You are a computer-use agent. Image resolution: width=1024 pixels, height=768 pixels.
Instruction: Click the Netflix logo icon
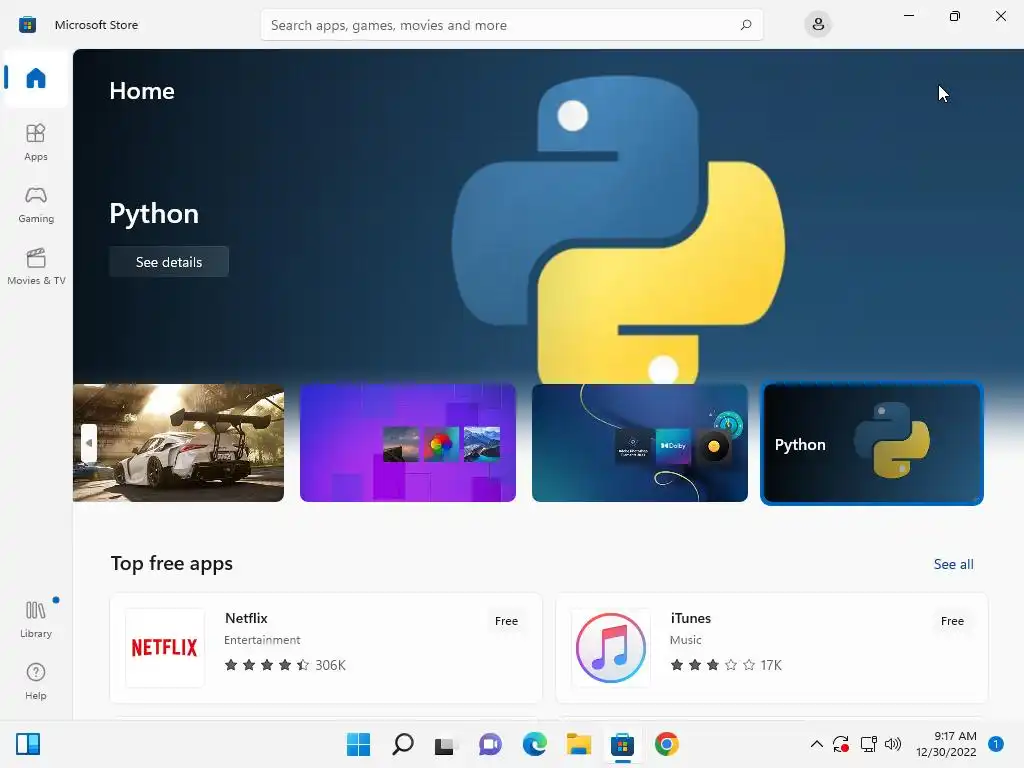click(x=165, y=648)
